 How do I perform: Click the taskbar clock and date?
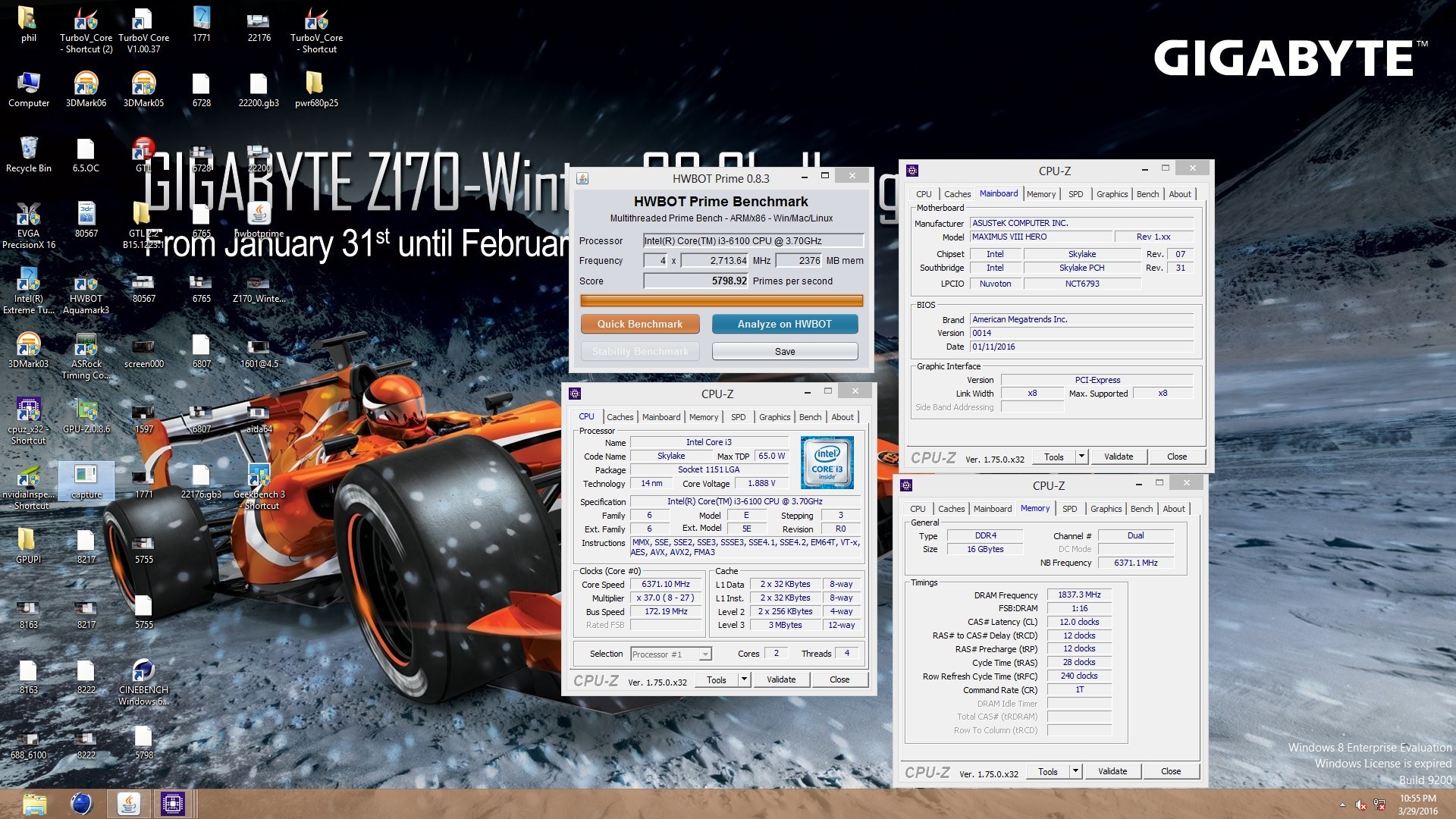[x=1418, y=805]
